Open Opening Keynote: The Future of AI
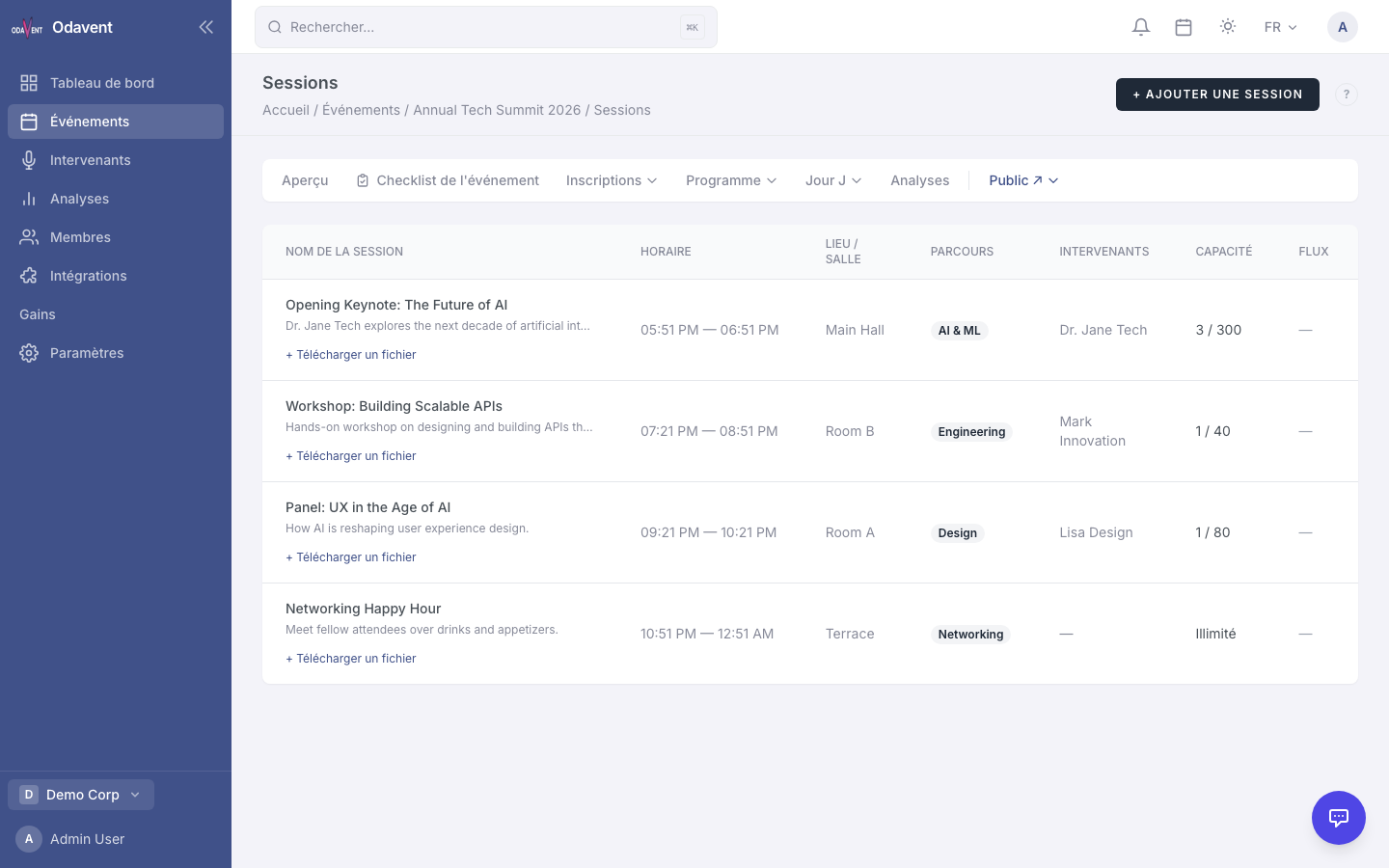This screenshot has height=868, width=1389. point(396,305)
